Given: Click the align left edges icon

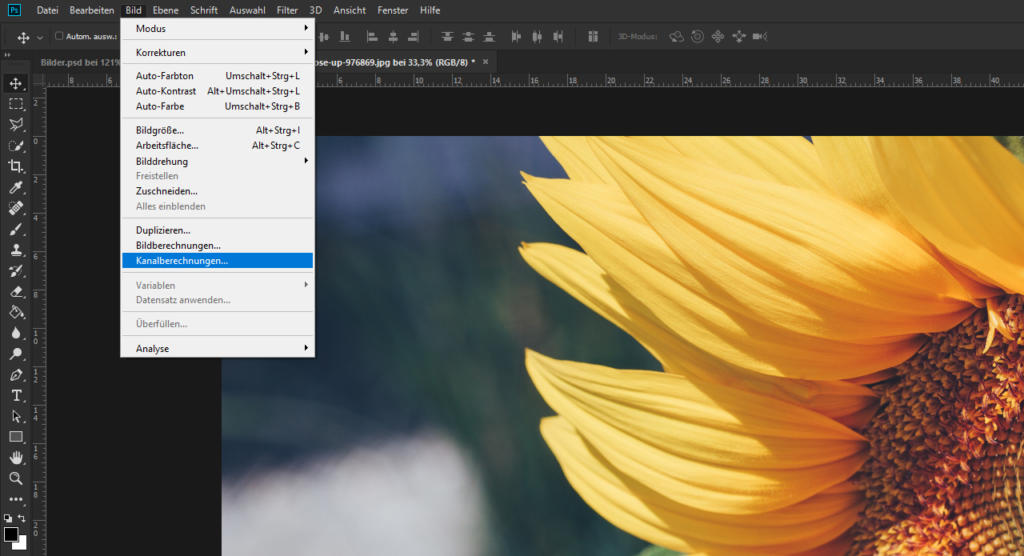Looking at the screenshot, I should pyautogui.click(x=372, y=37).
